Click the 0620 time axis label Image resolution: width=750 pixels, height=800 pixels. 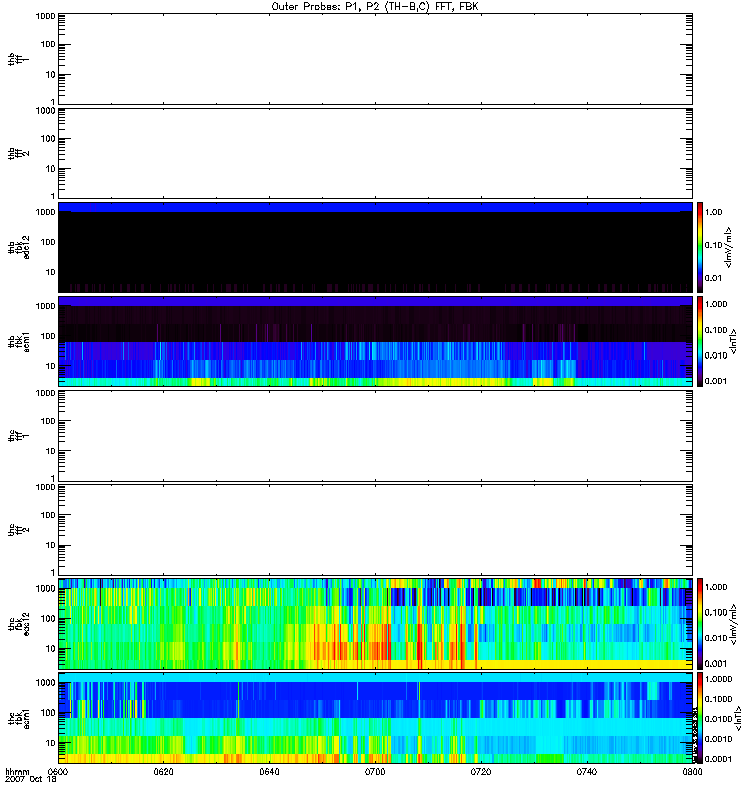pyautogui.click(x=164, y=772)
